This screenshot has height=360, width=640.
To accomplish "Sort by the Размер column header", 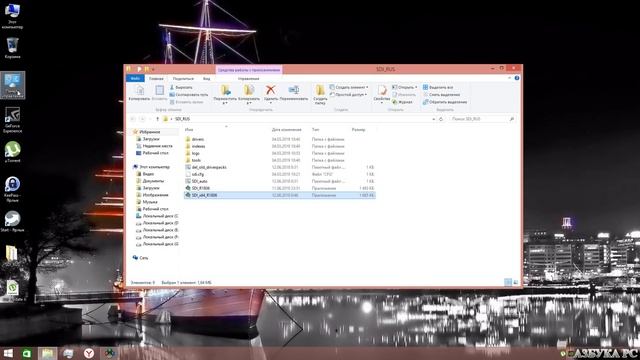I will tap(358, 130).
